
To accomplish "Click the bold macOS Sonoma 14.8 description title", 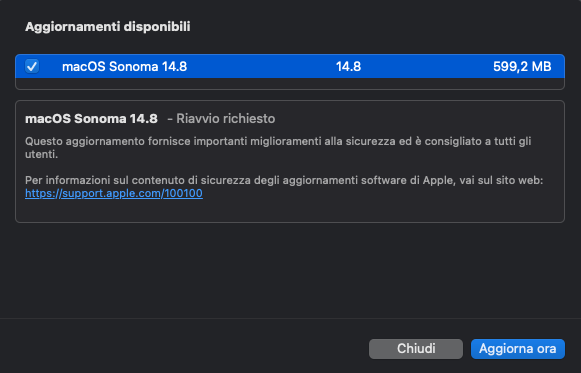I will click(x=91, y=119).
